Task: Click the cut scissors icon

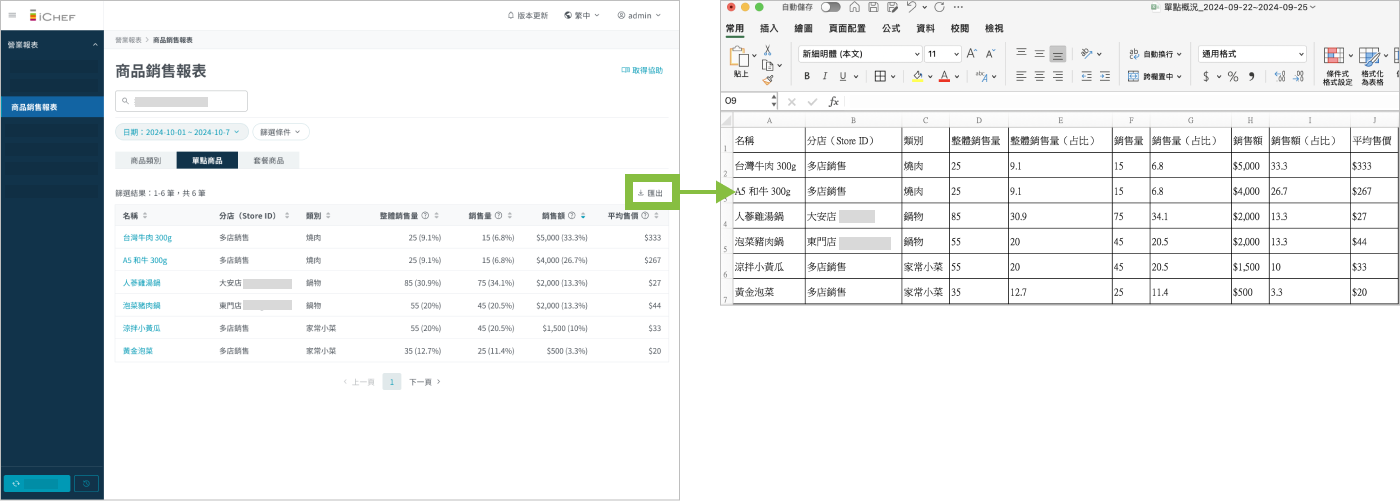Action: (767, 50)
